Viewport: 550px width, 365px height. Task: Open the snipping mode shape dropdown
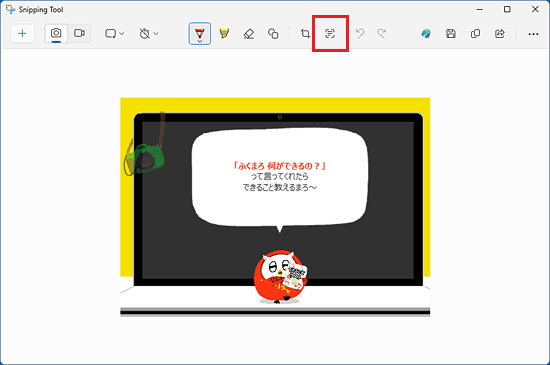pos(114,34)
